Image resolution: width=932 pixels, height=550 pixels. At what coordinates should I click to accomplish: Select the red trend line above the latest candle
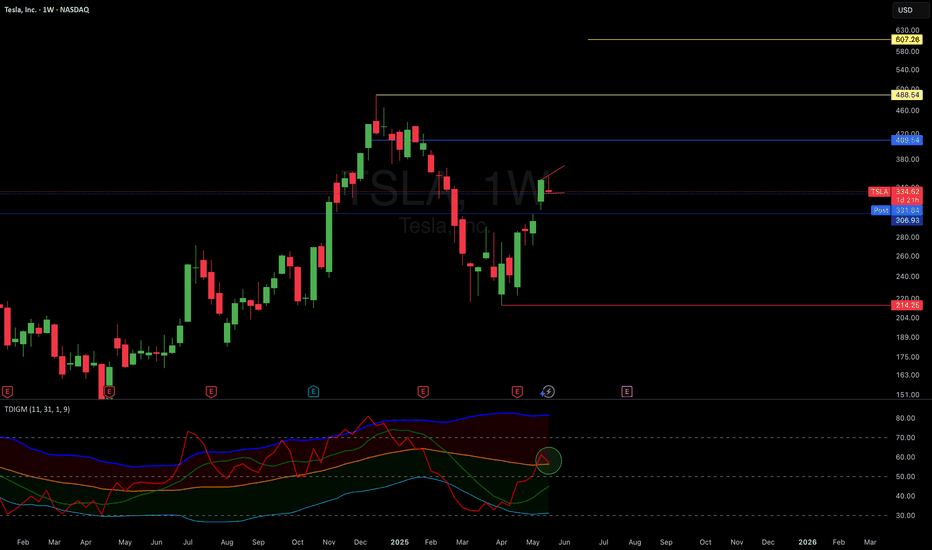(553, 172)
